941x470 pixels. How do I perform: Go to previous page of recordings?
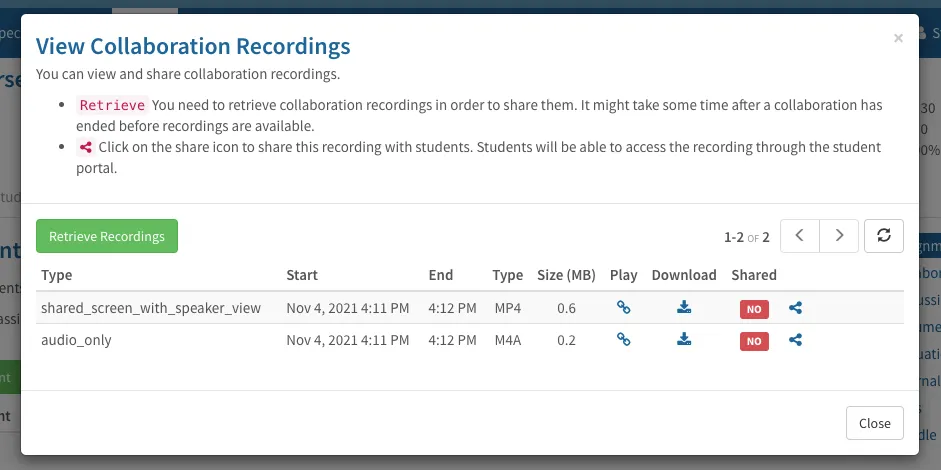799,236
